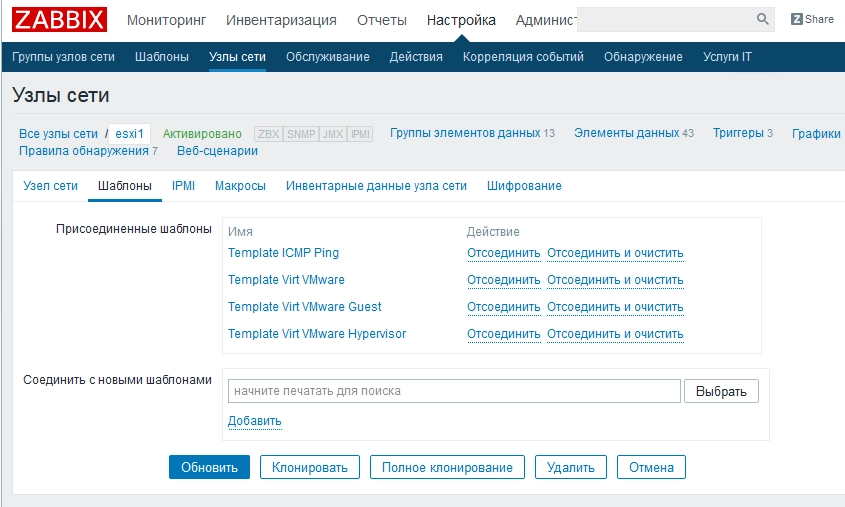
Task: Switch to the Макросы tab
Action: point(240,186)
